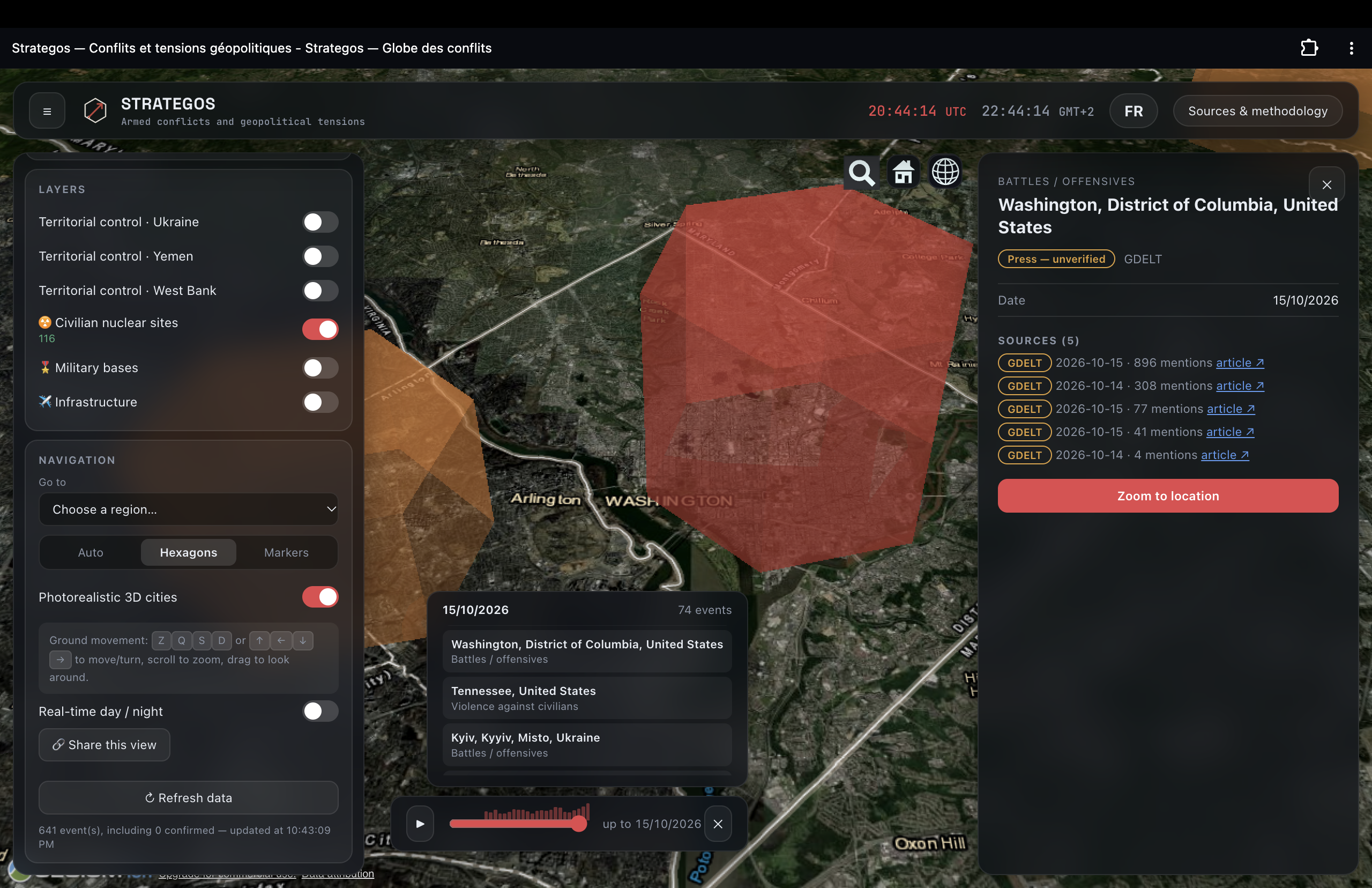Close the event details panel
The image size is (1372, 888).
1326,185
